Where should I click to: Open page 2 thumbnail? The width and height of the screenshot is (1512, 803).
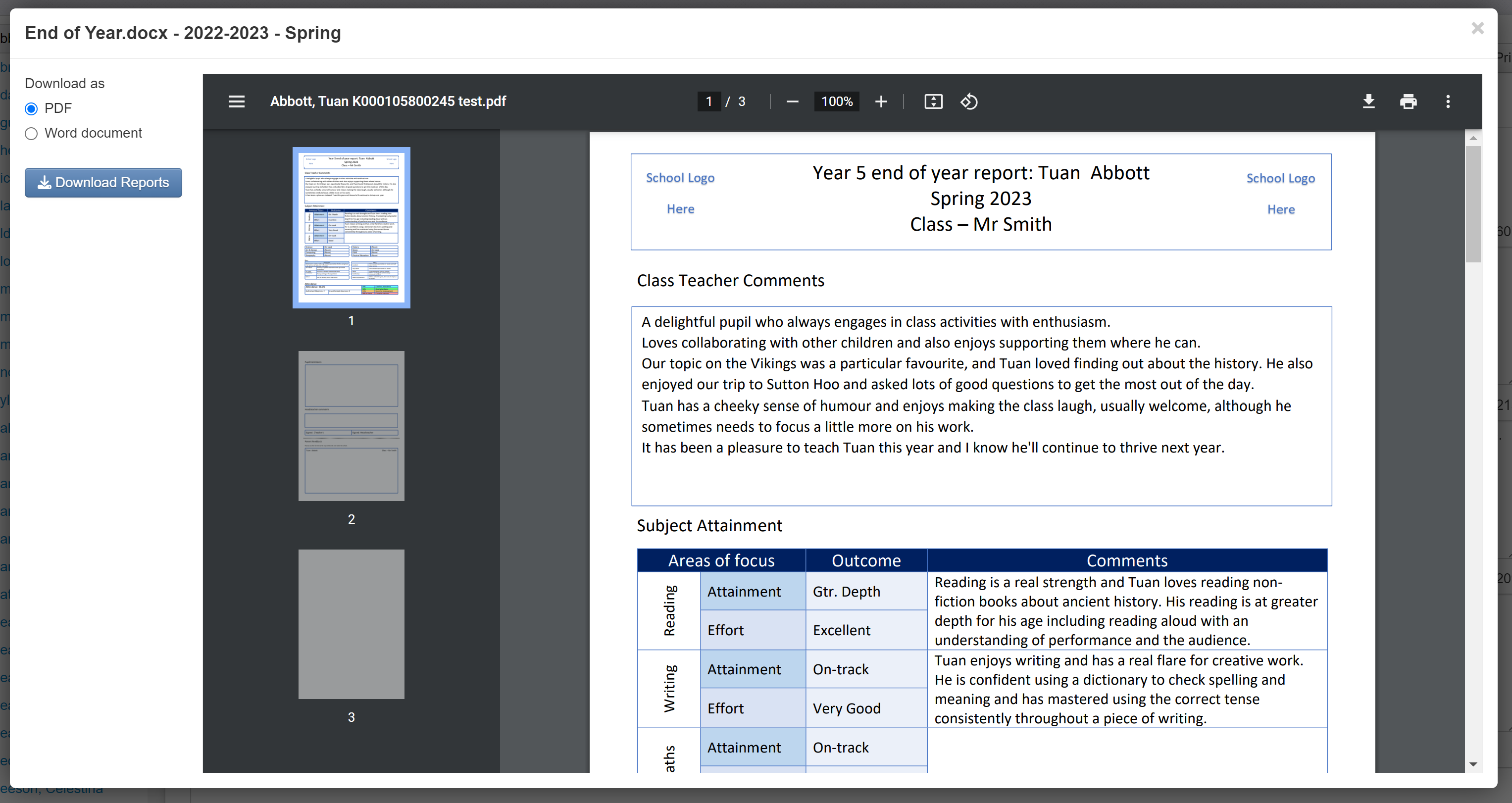351,426
